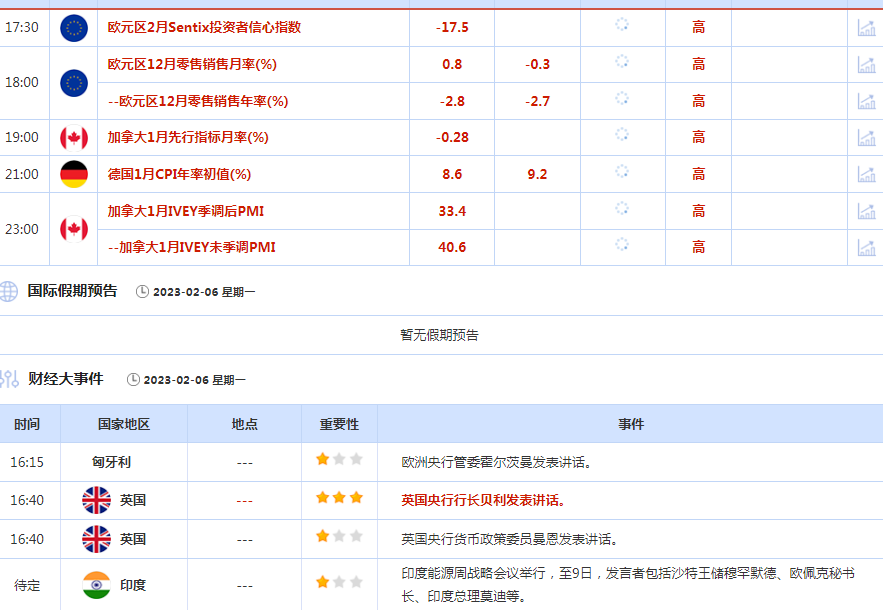Viewport: 883px width, 610px height.
Task: Click the German flag icon at 21:00
Action: (74, 174)
